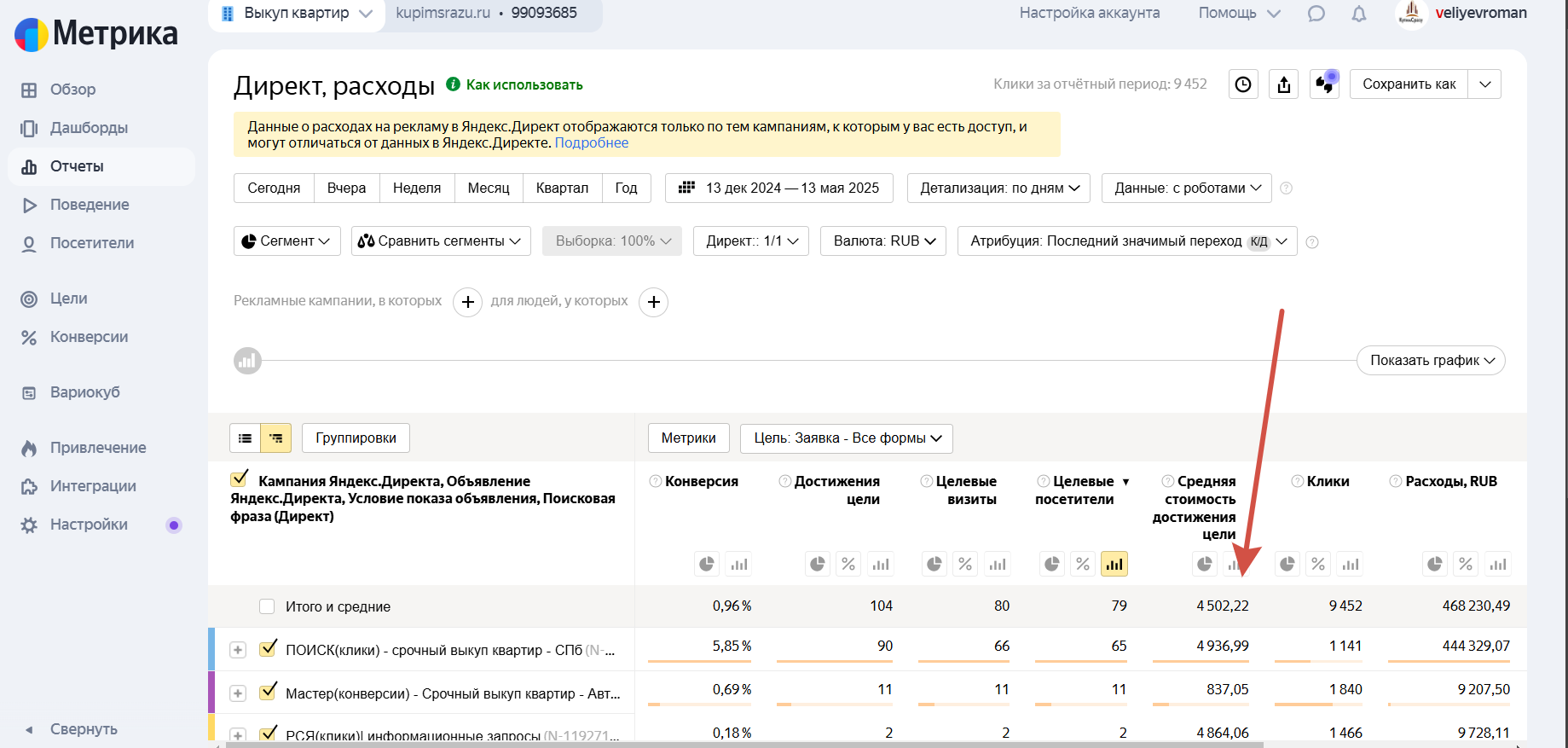
Task: Open the Сегмент dropdown
Action: point(286,241)
